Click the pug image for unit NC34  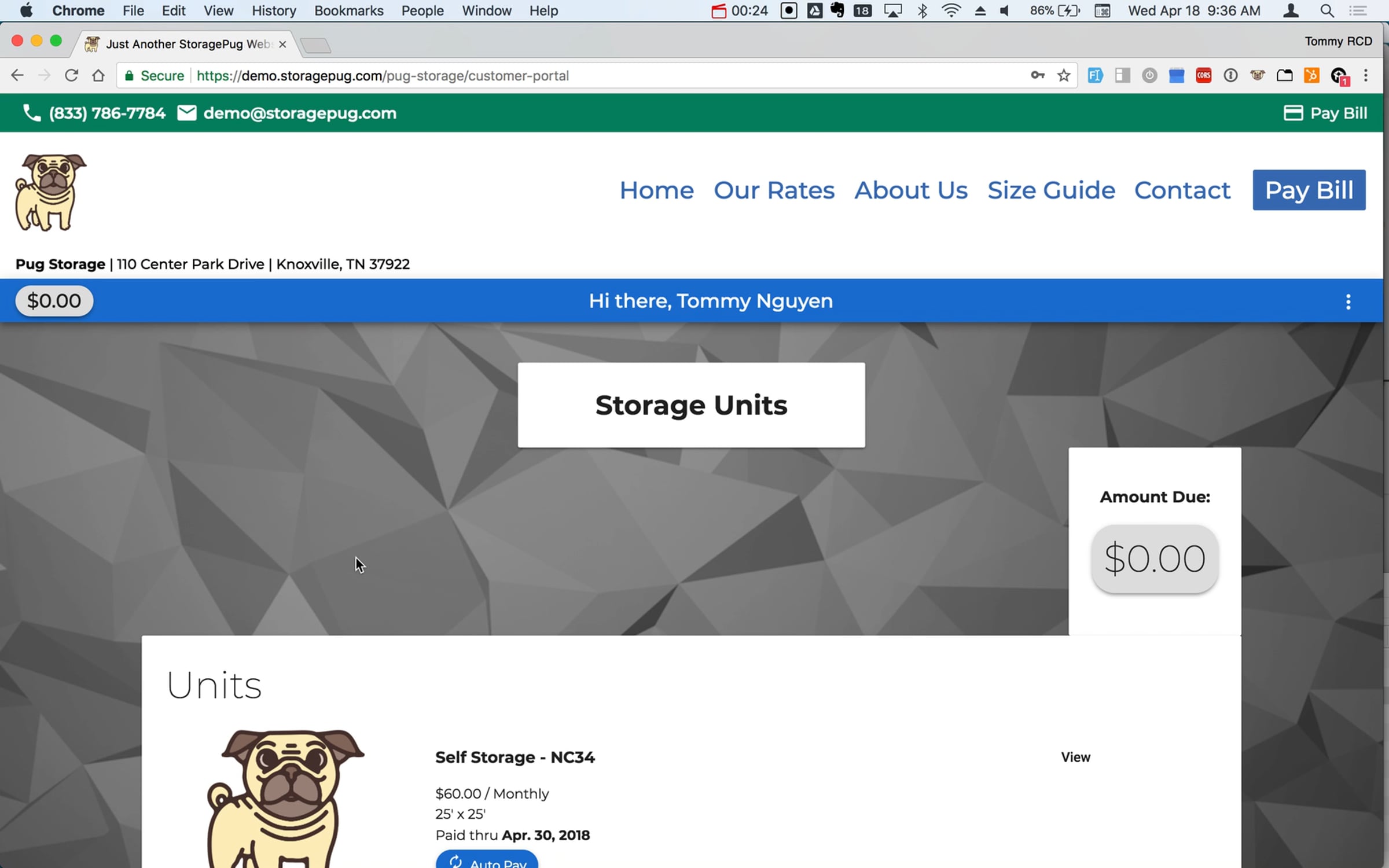coord(286,799)
